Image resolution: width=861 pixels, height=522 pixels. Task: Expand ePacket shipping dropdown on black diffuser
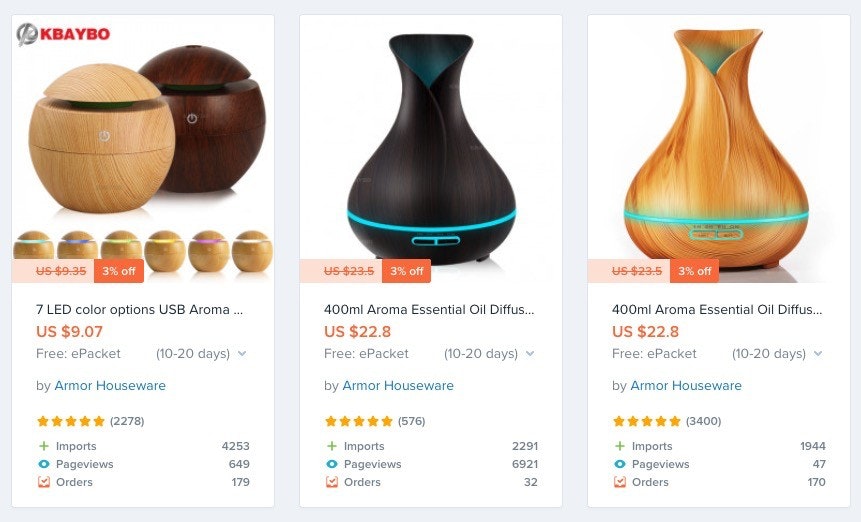coord(530,353)
